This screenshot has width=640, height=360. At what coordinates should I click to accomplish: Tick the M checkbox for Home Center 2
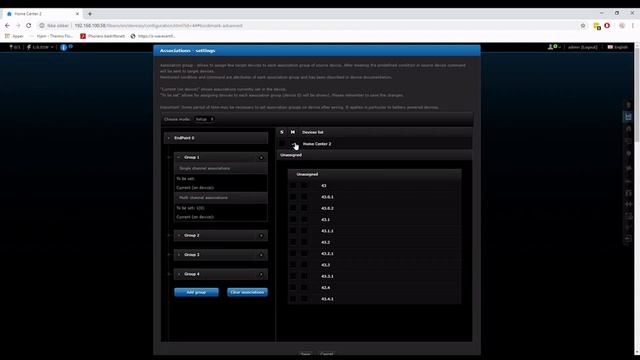point(293,144)
